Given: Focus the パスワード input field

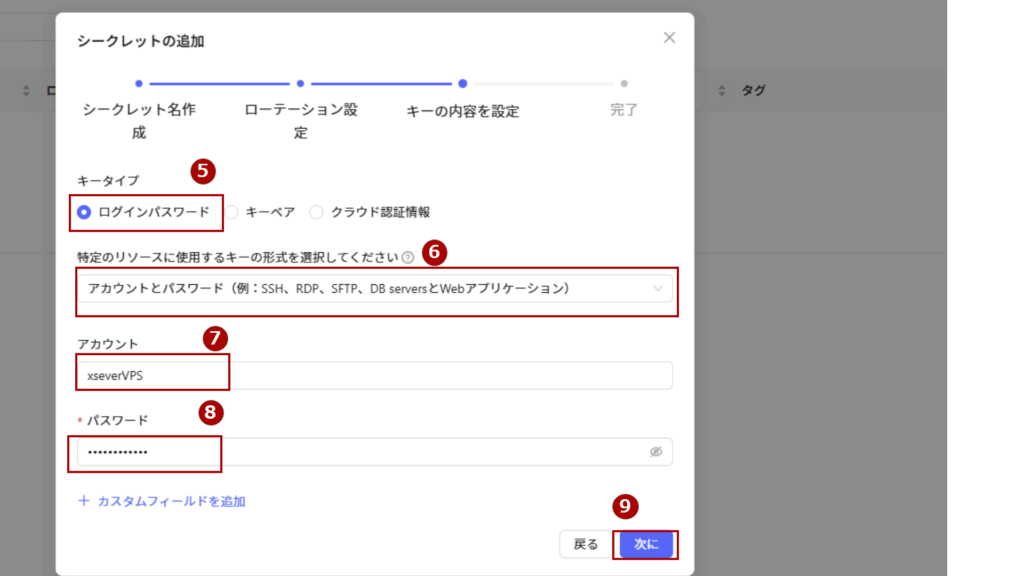Looking at the screenshot, I should (x=360, y=452).
